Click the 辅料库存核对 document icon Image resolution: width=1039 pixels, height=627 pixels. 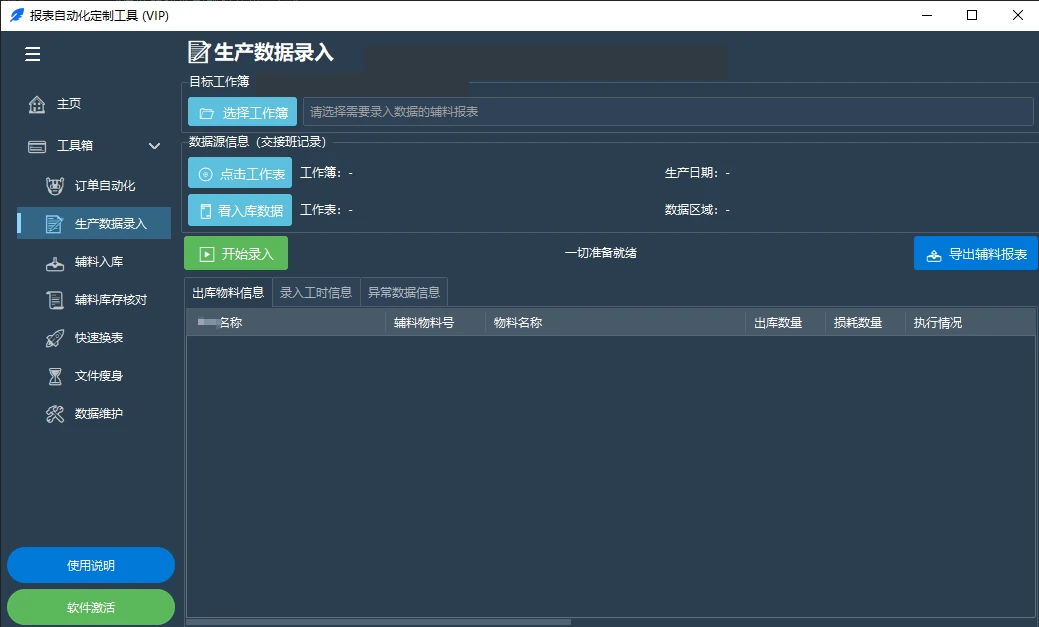coord(55,300)
